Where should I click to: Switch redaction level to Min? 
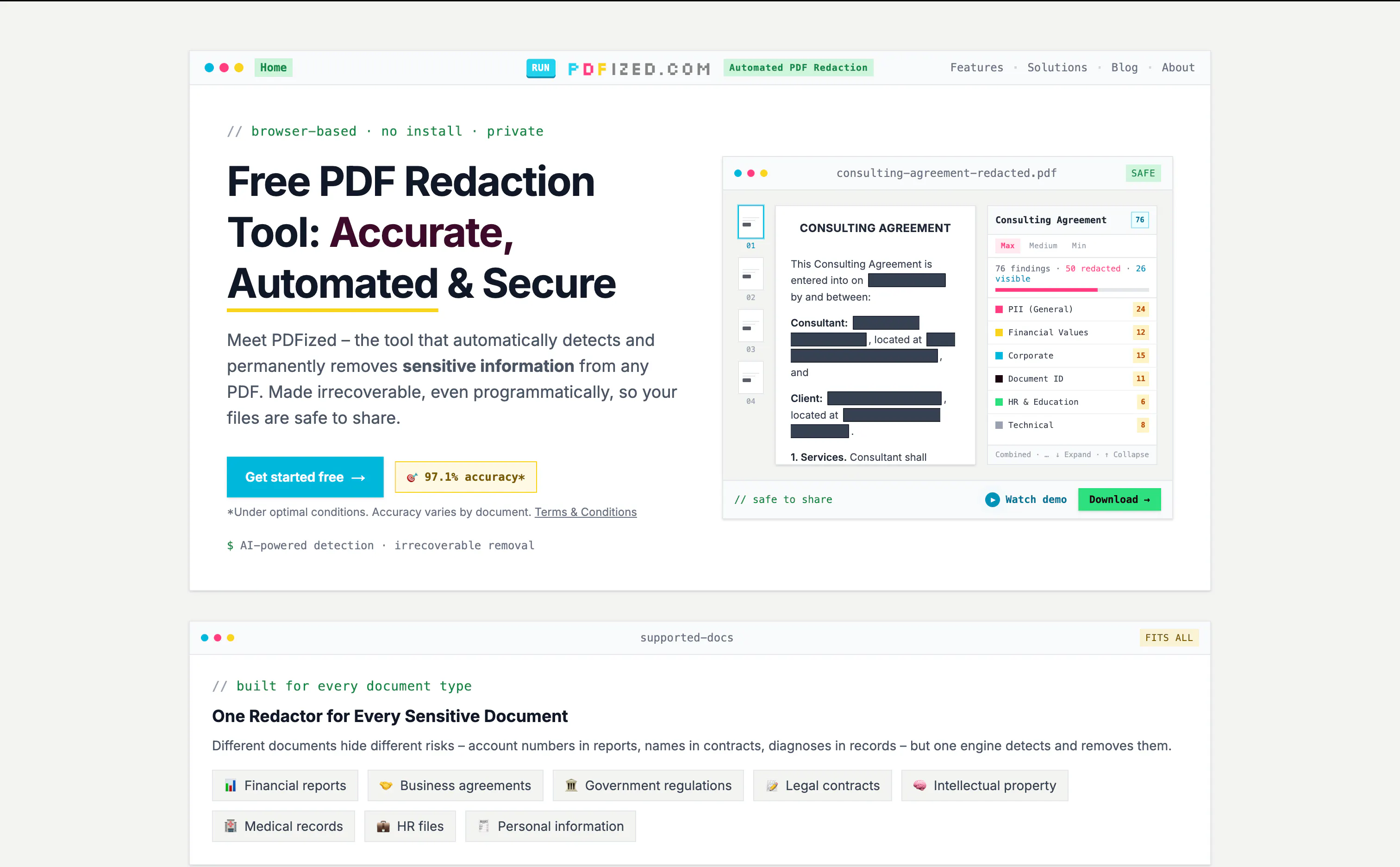1079,246
